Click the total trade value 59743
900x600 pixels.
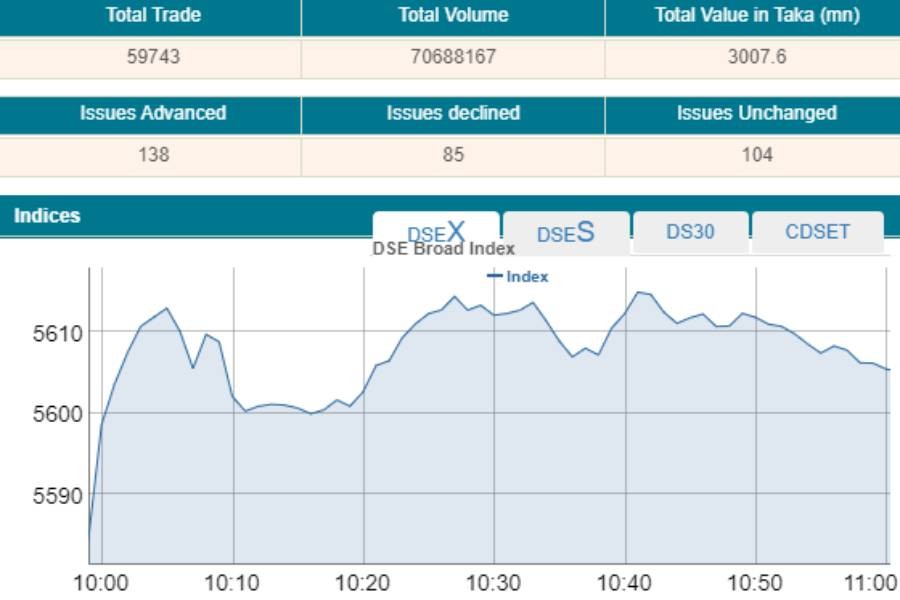click(x=153, y=57)
